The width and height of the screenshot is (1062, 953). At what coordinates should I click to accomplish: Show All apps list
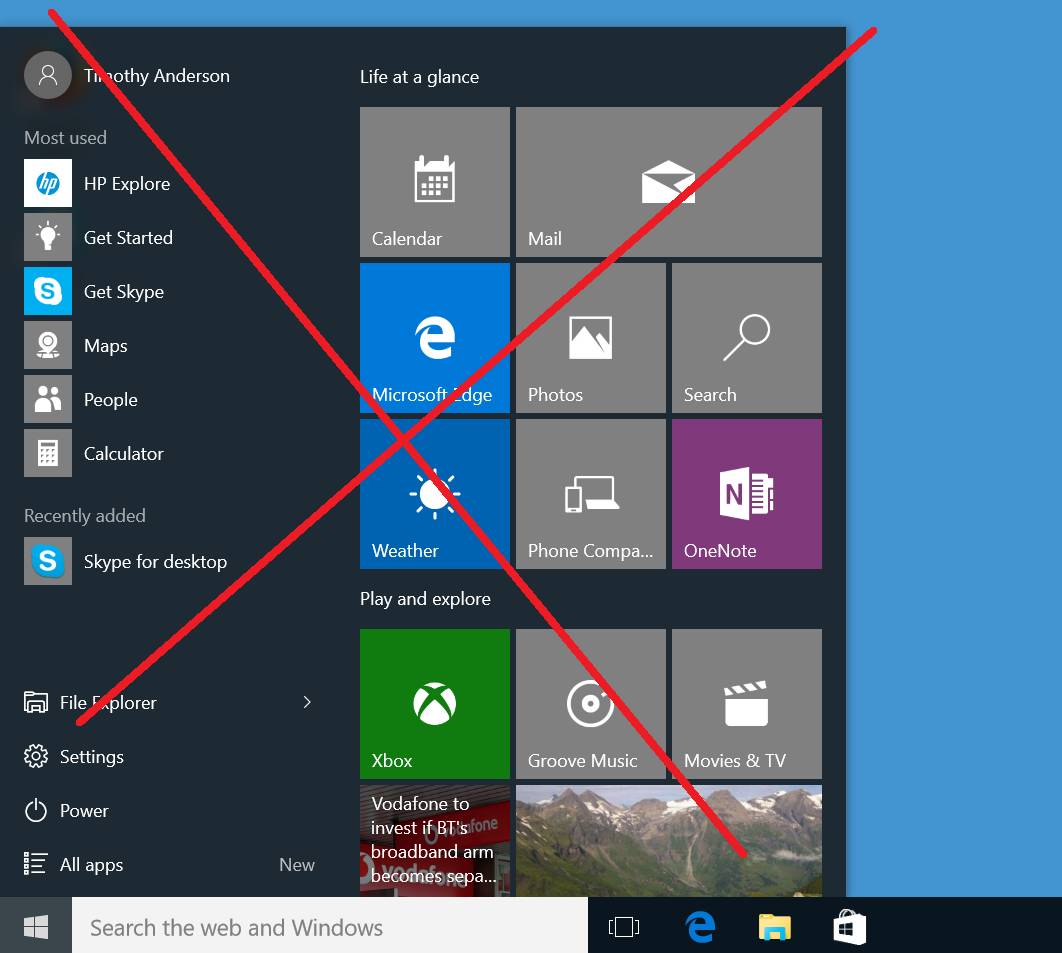coord(74,864)
